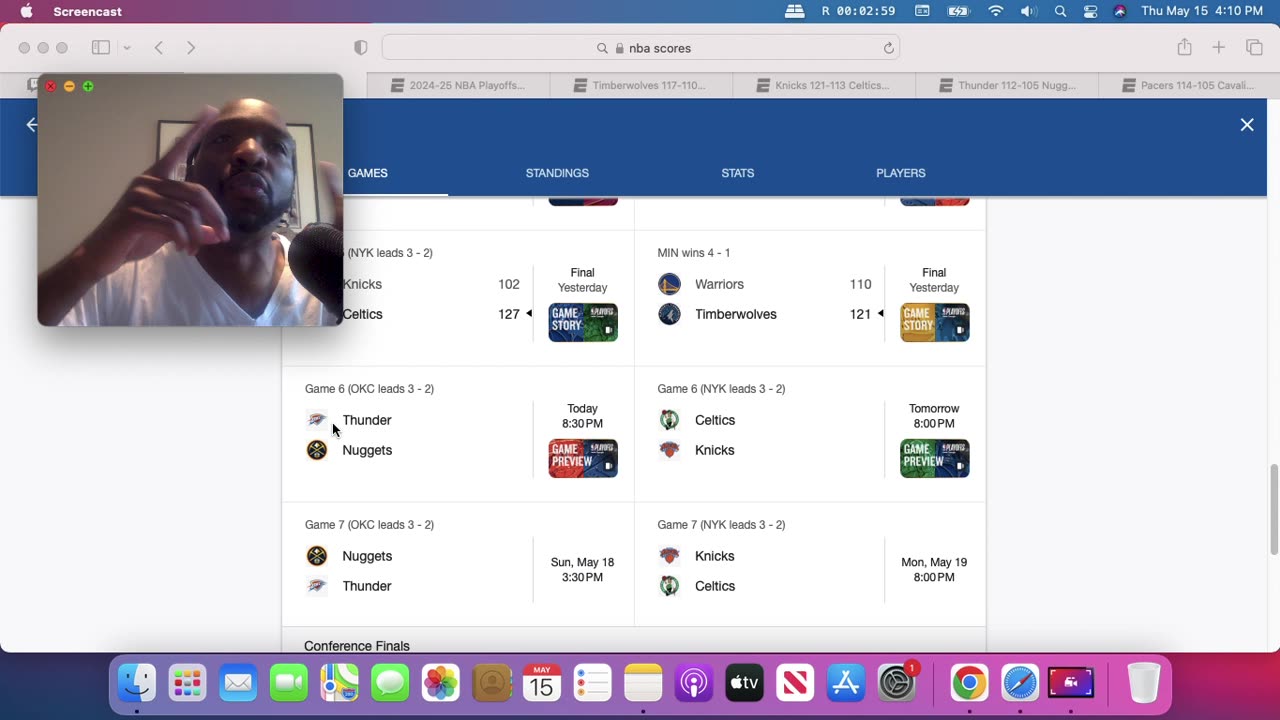Switch to Safari in dock

click(x=1020, y=684)
